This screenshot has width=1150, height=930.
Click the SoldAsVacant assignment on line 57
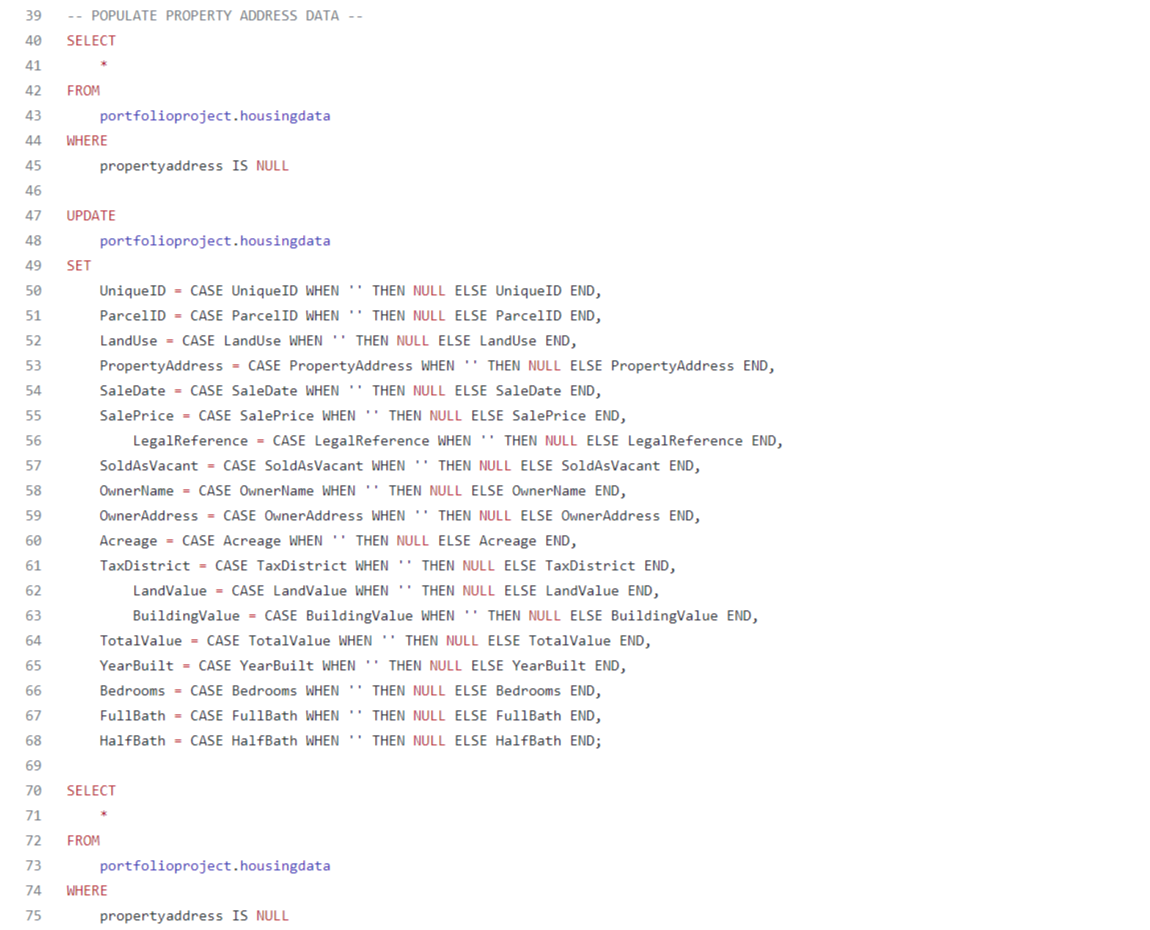click(x=400, y=466)
